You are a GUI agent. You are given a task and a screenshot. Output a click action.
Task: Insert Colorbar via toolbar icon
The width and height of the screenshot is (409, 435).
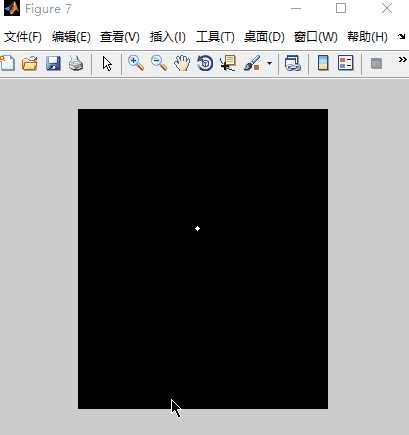323,63
